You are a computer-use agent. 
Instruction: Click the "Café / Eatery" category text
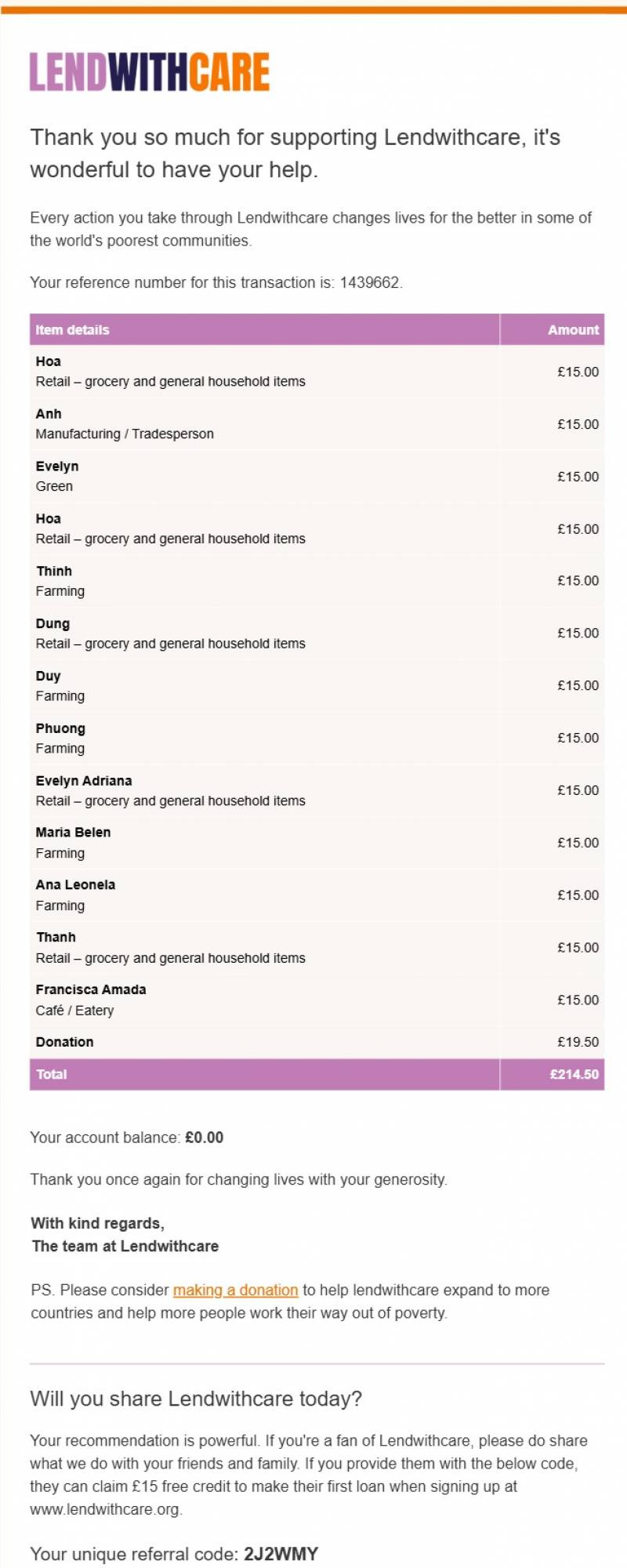tap(74, 1011)
